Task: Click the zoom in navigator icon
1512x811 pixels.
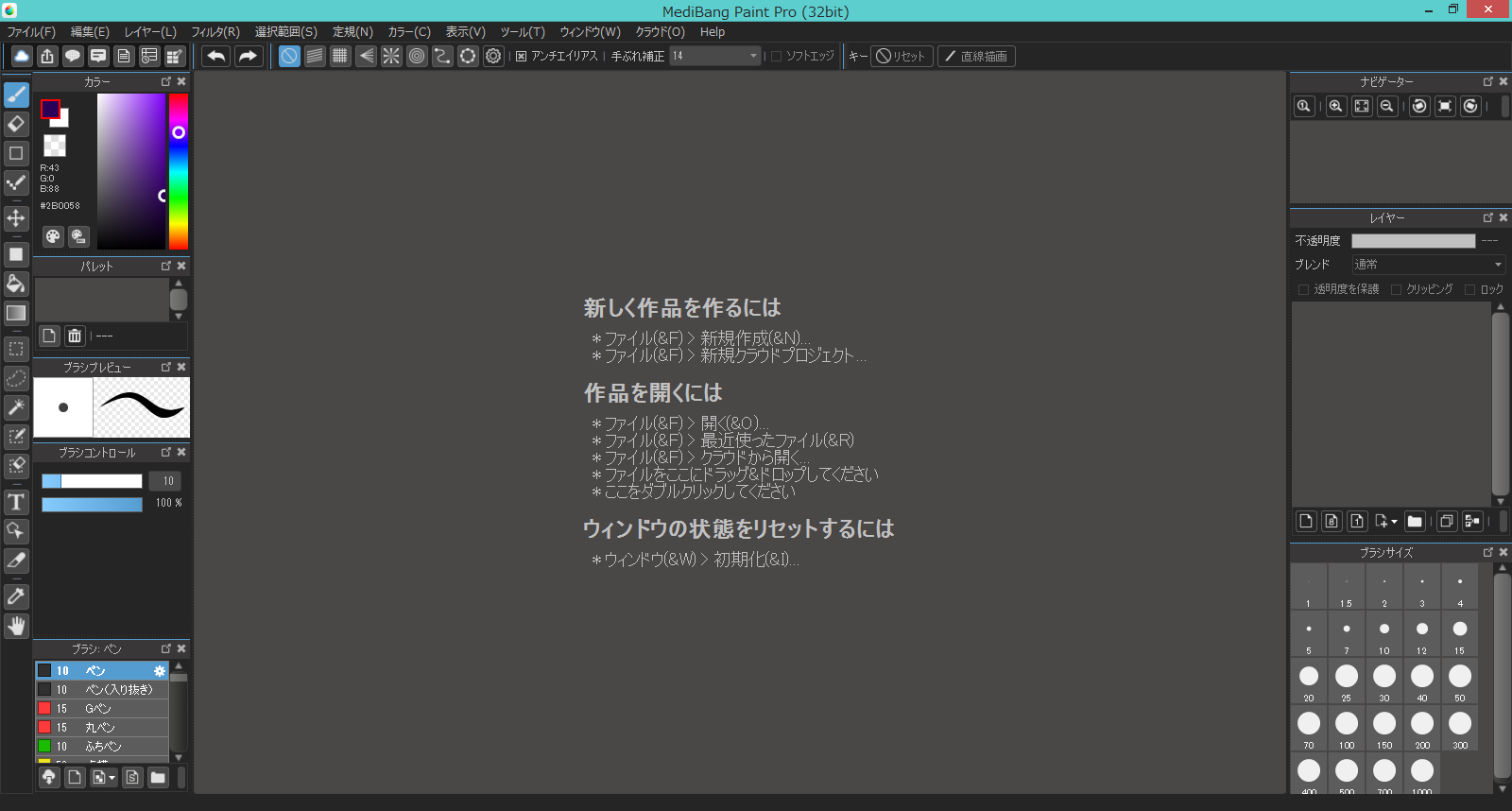Action: [1335, 106]
